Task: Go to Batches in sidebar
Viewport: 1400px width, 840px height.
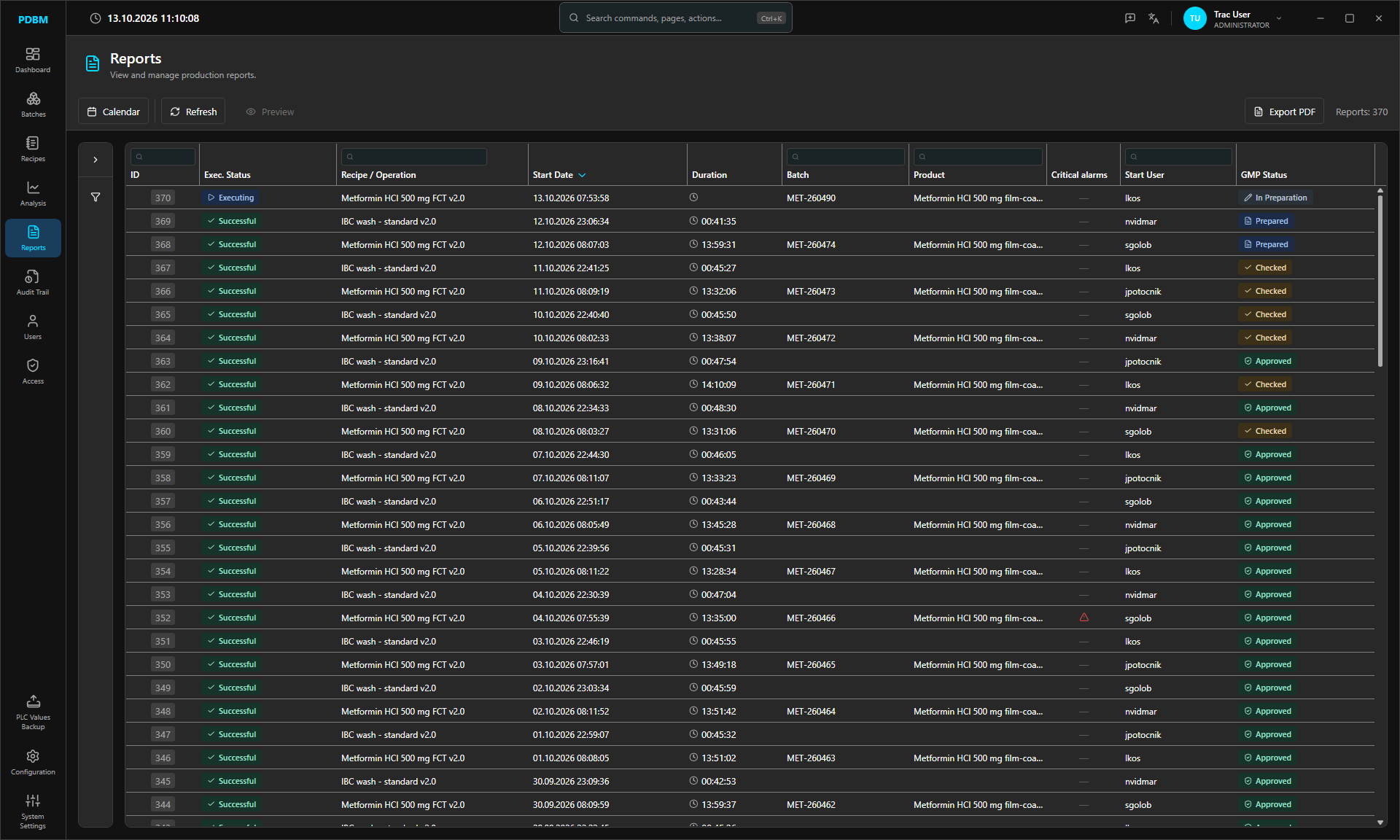Action: click(33, 105)
